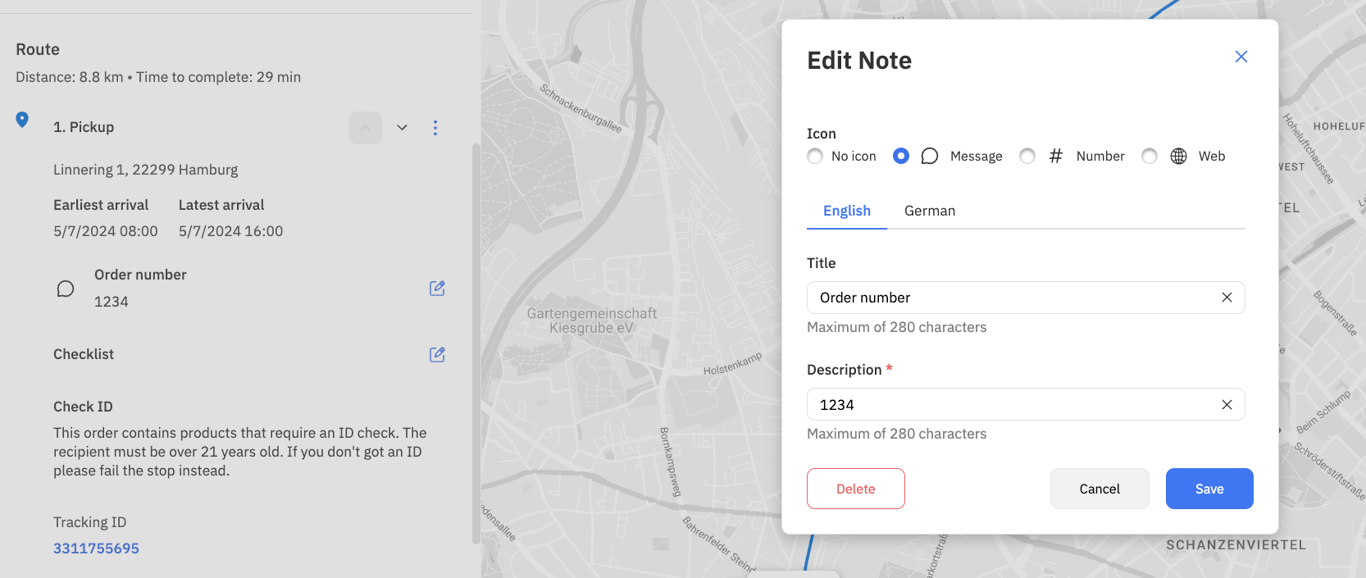Close the Edit Note dialog
This screenshot has width=1366, height=578.
pyautogui.click(x=1241, y=57)
